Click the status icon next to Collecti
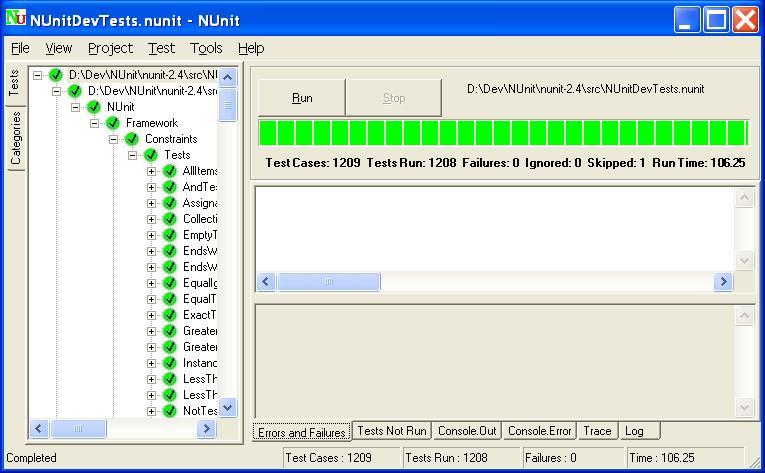This screenshot has width=765, height=473. 169,219
